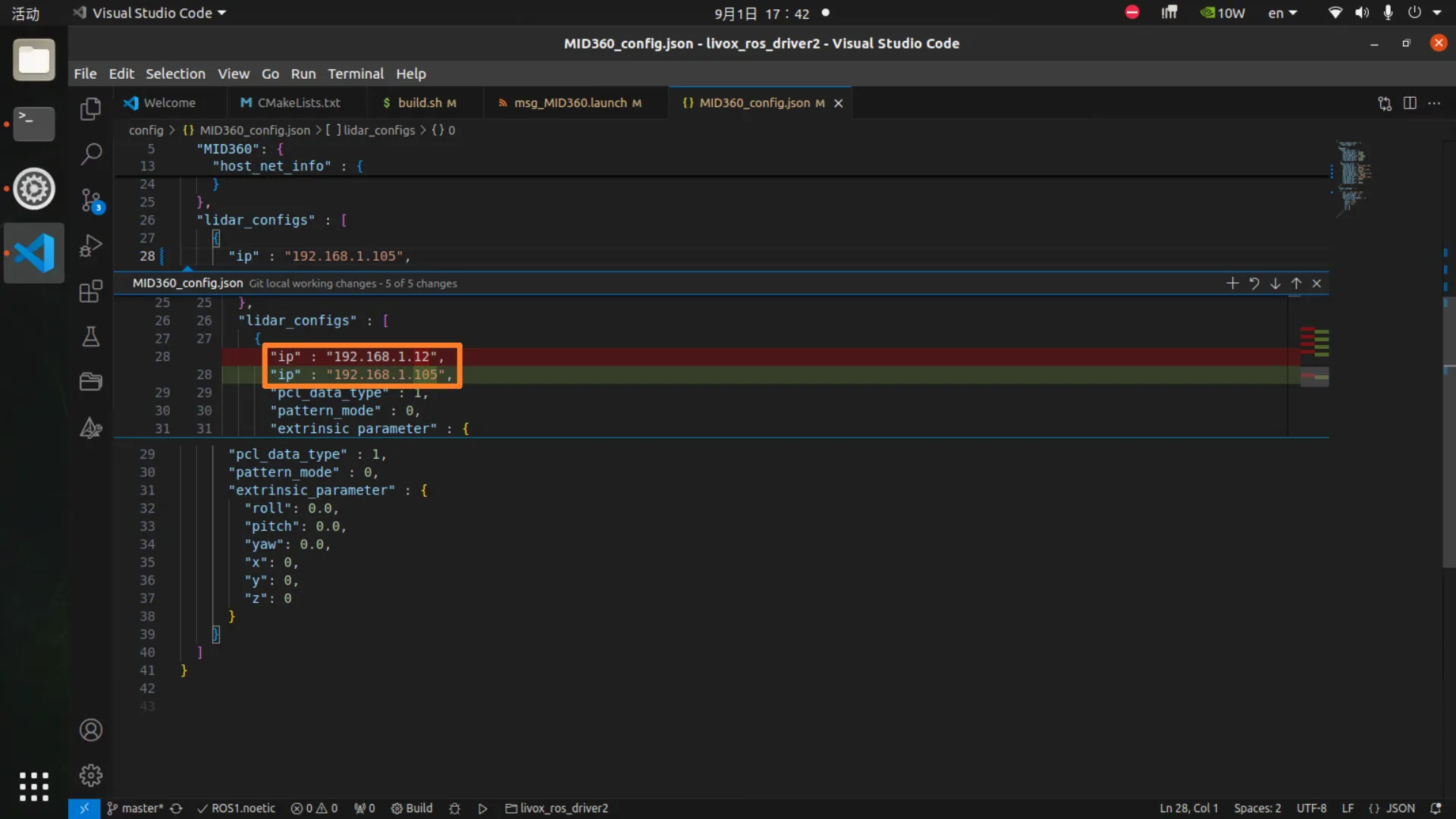Stage the change with the plus icon
The width and height of the screenshot is (1456, 819).
[x=1232, y=283]
